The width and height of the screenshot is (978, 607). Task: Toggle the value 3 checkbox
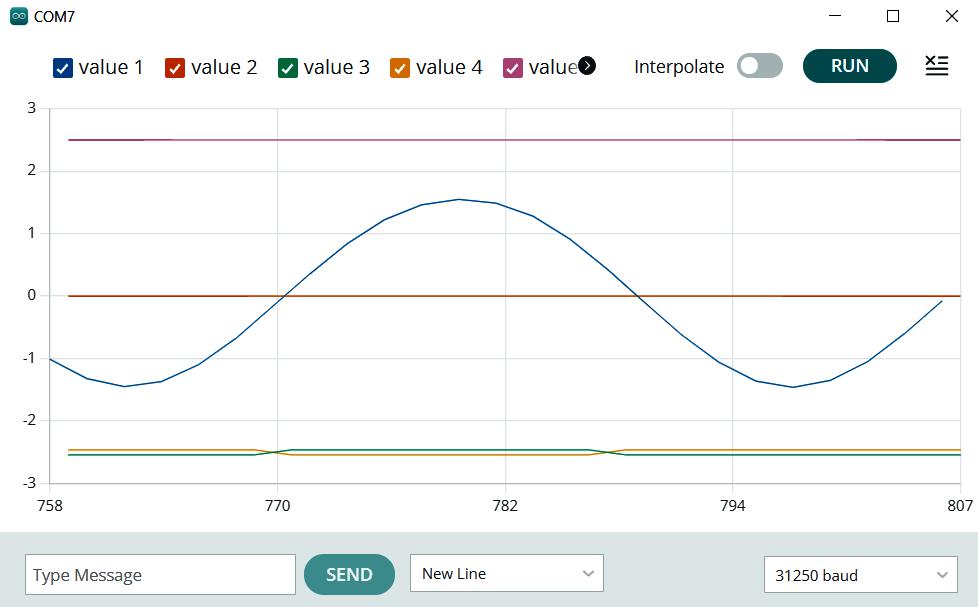click(x=288, y=68)
